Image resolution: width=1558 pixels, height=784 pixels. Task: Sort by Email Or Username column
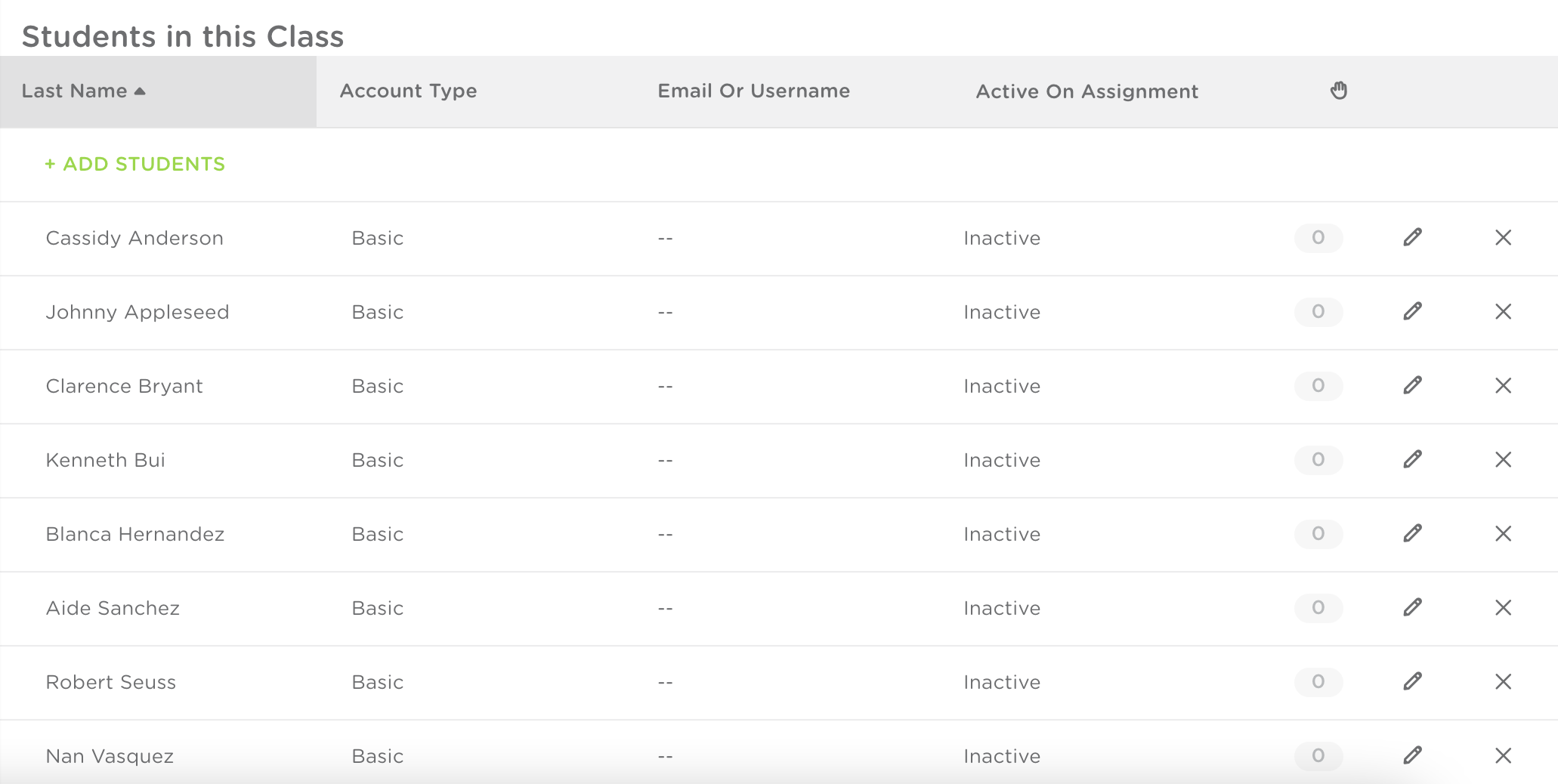point(753,91)
